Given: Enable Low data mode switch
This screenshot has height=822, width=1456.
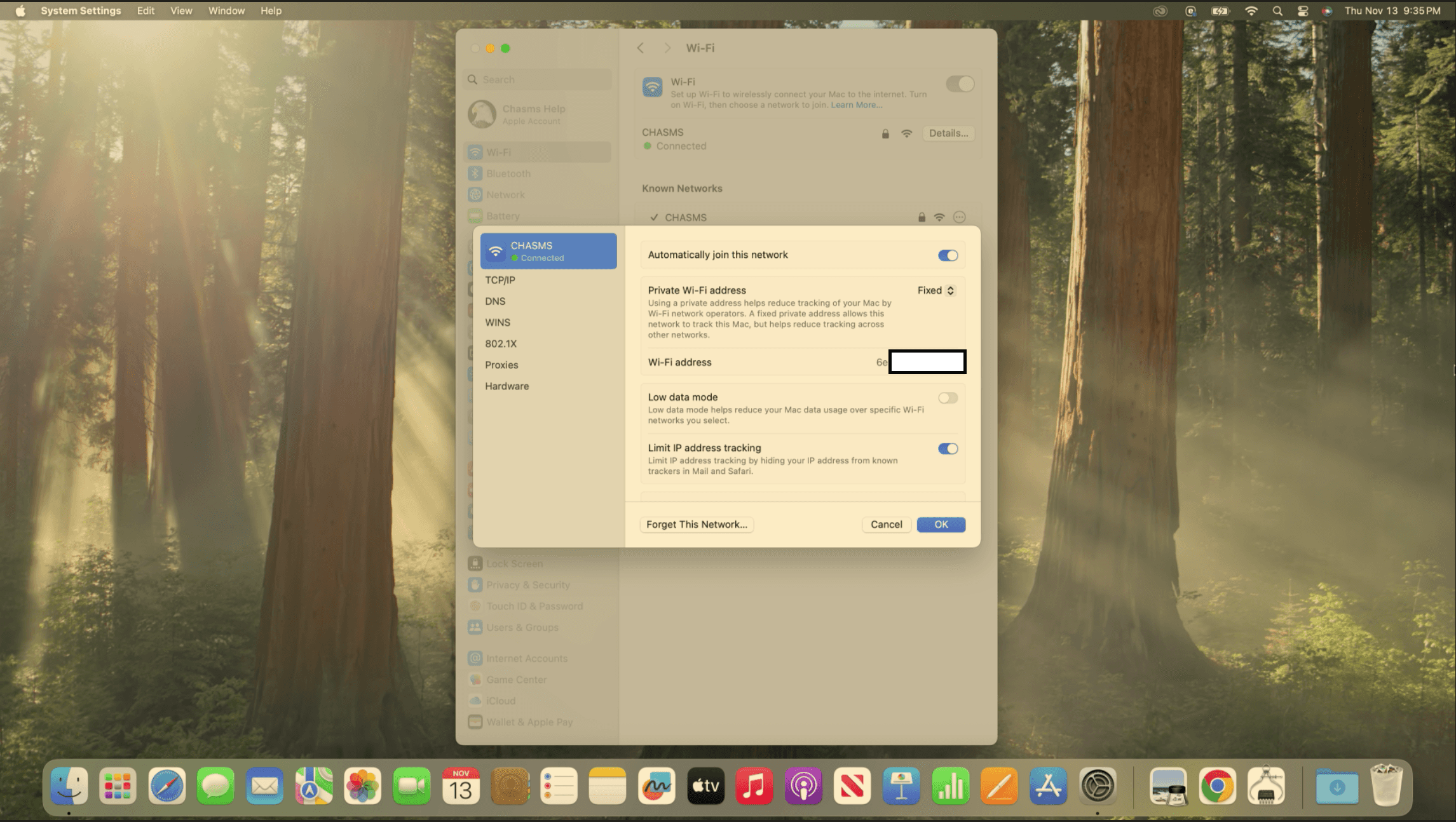Looking at the screenshot, I should point(948,398).
